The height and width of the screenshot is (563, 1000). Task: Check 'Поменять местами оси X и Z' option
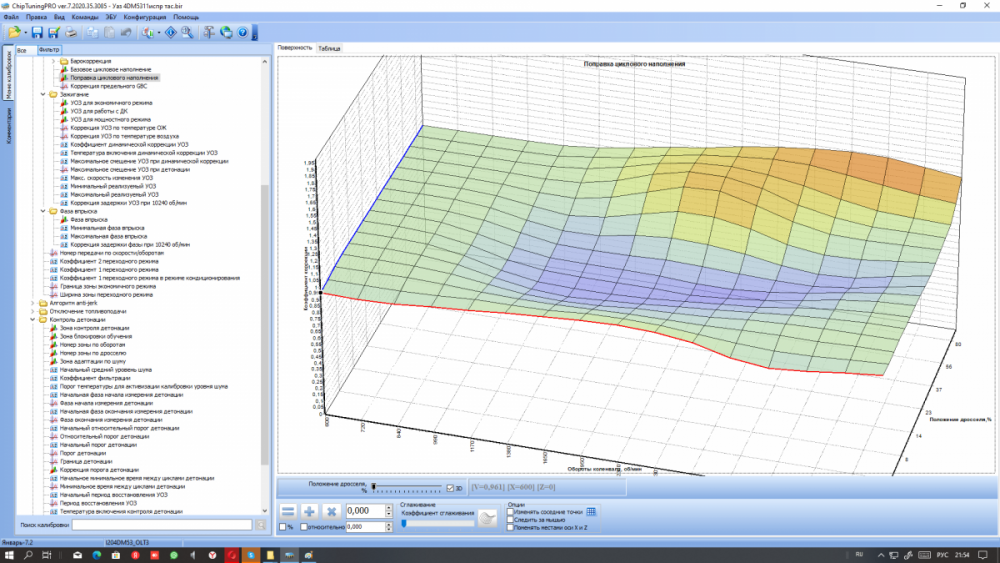tap(511, 527)
